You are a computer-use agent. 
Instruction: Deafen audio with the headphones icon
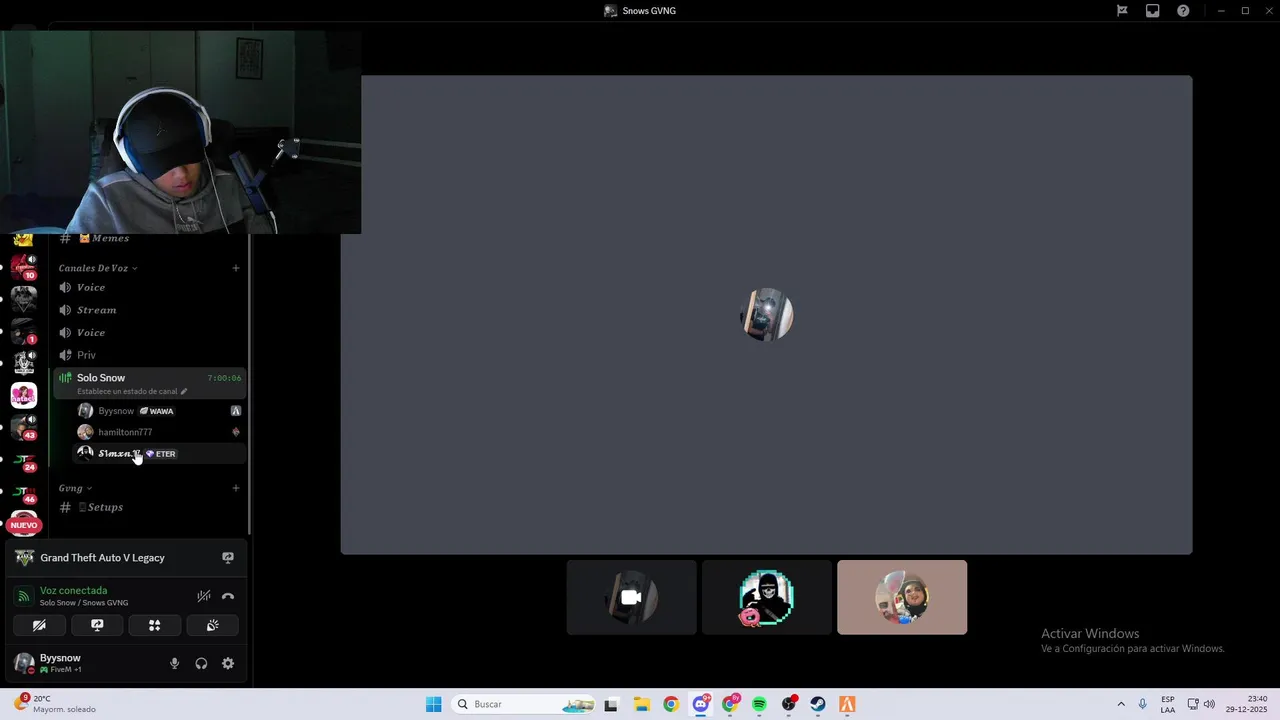point(201,663)
